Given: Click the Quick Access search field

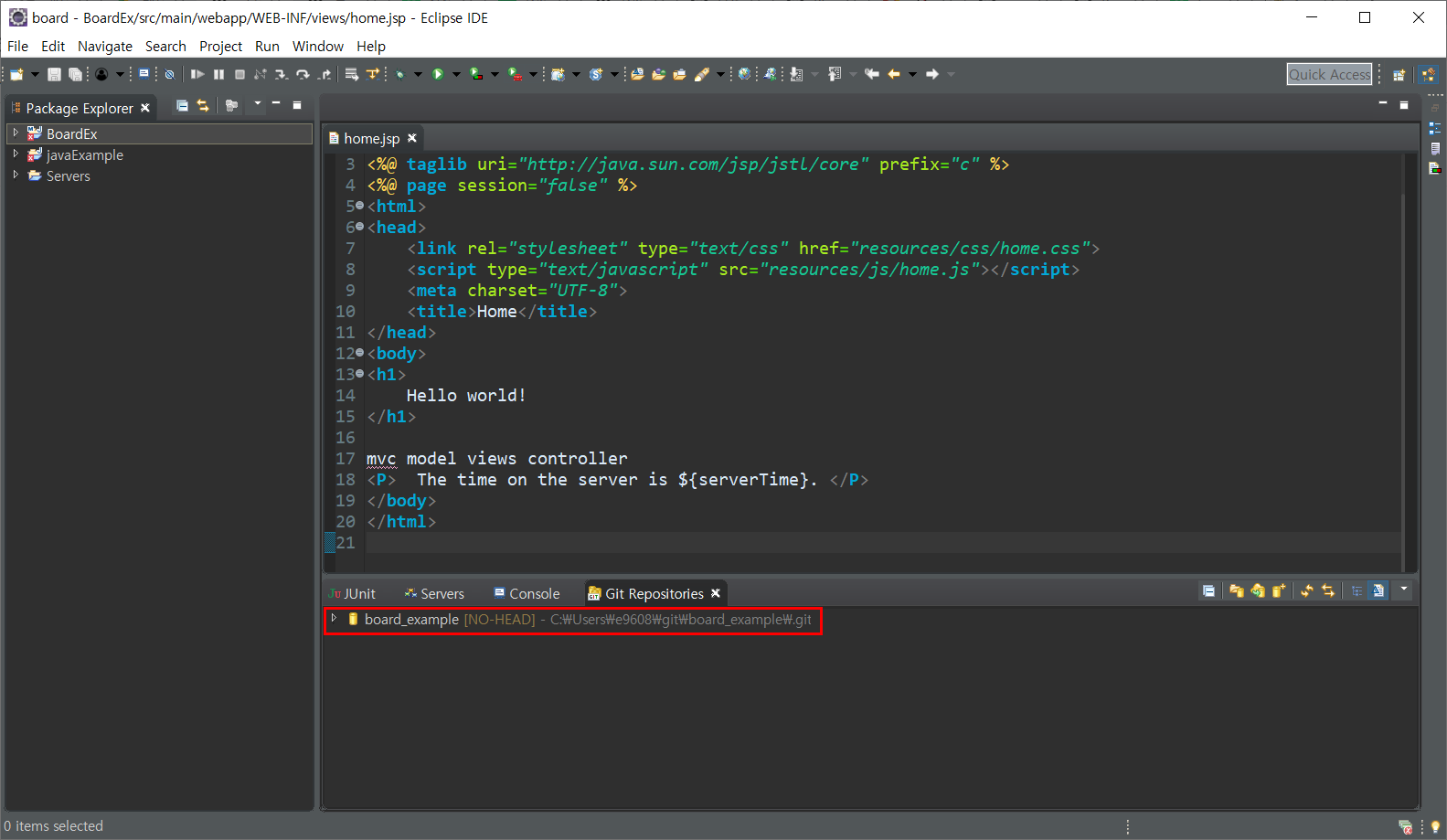Looking at the screenshot, I should (x=1330, y=74).
